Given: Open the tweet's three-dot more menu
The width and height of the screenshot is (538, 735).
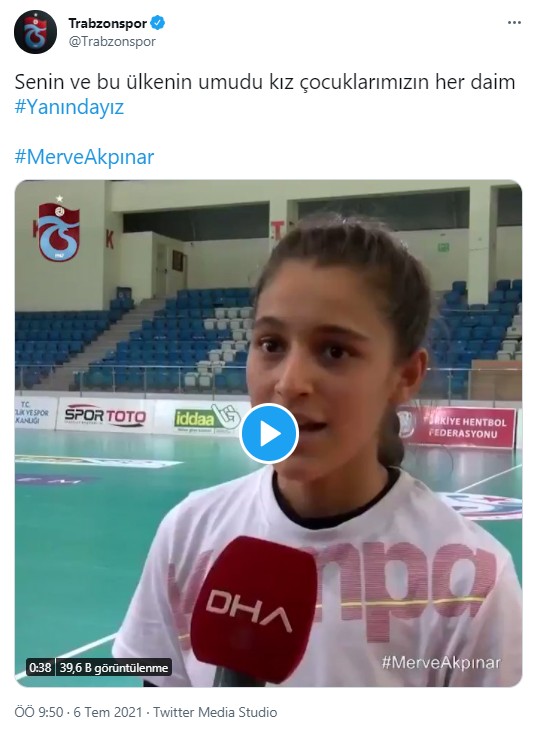Looking at the screenshot, I should click(514, 23).
